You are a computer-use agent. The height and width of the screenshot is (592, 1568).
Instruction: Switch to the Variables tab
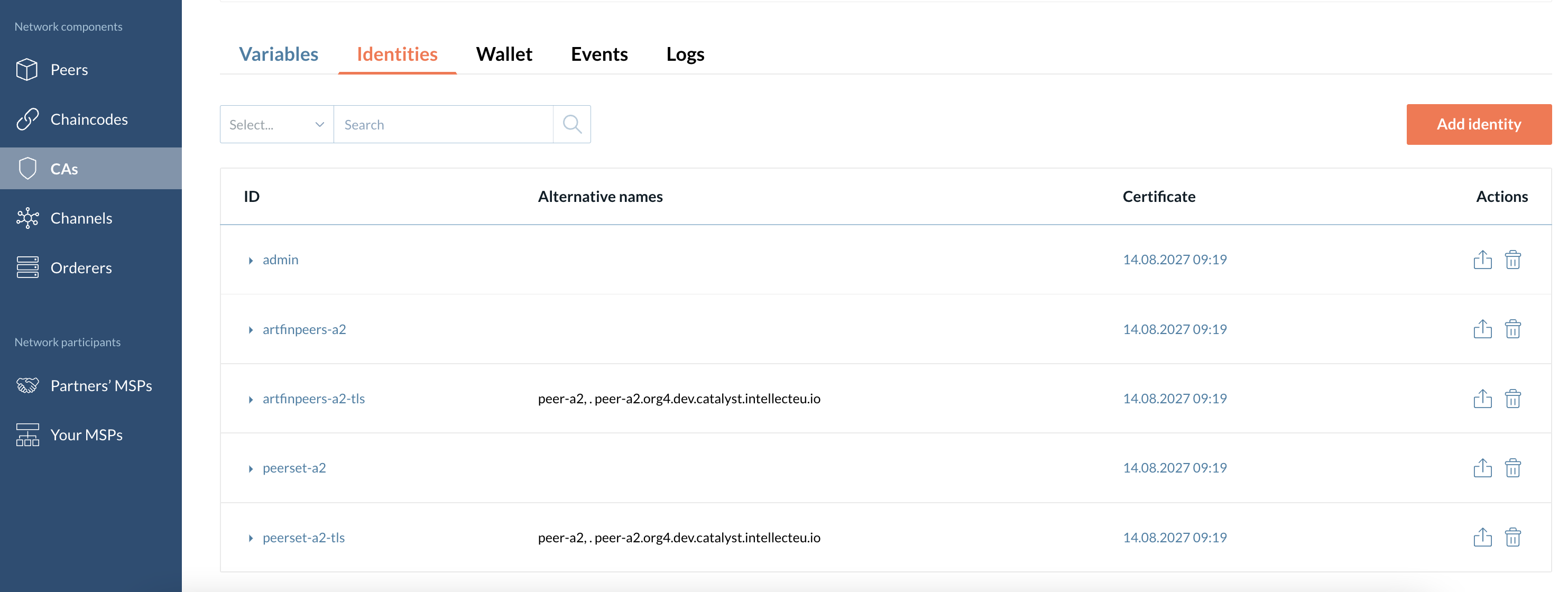pos(278,54)
